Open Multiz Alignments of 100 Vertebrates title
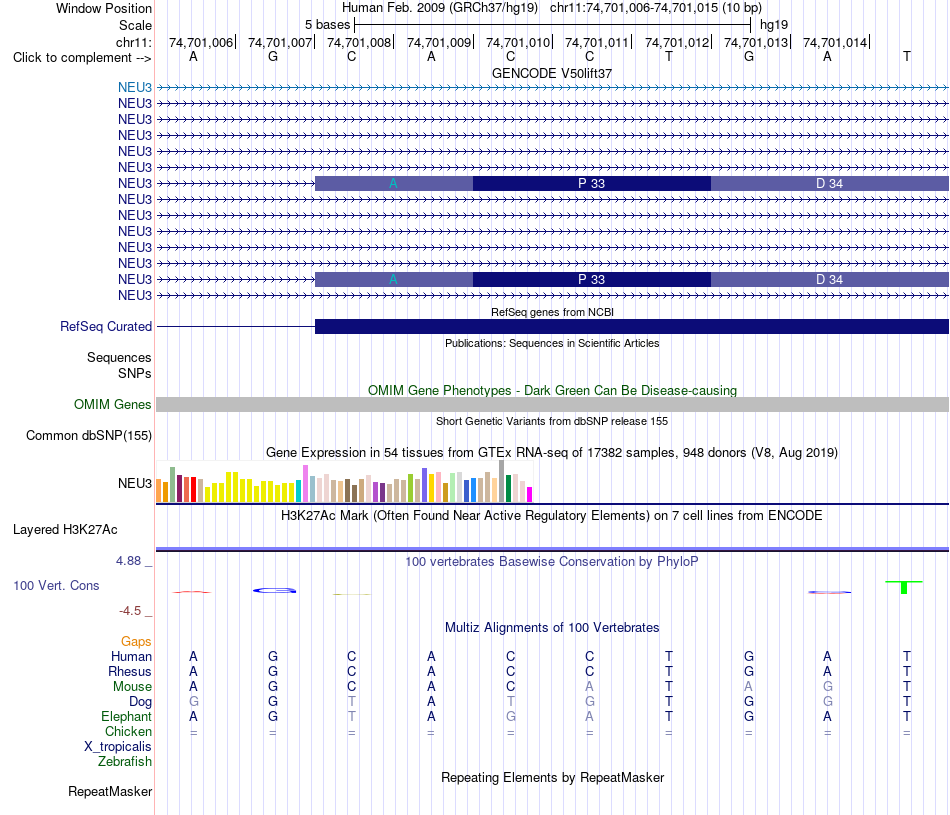 (552, 628)
